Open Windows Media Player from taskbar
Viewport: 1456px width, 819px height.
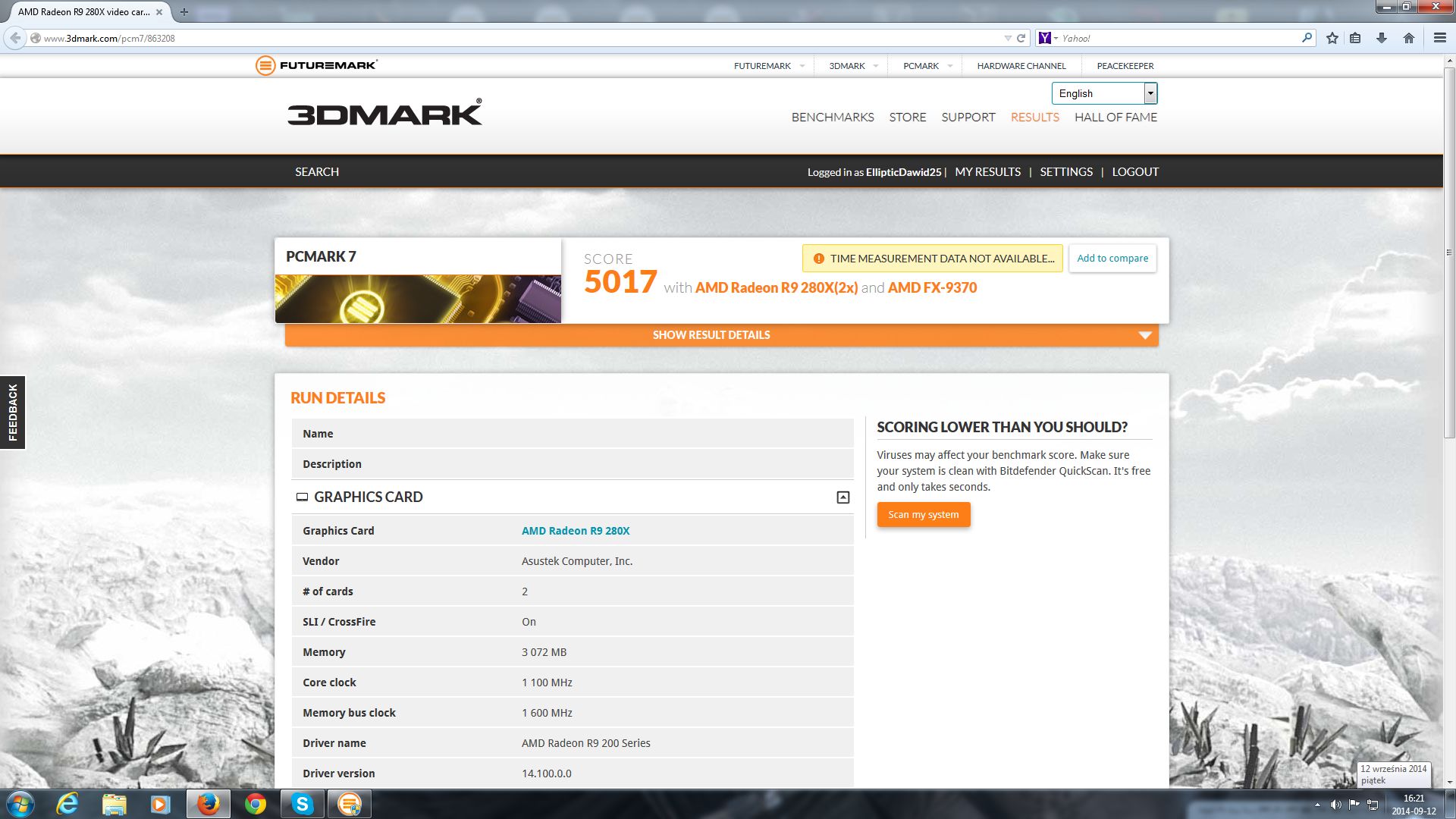click(160, 804)
